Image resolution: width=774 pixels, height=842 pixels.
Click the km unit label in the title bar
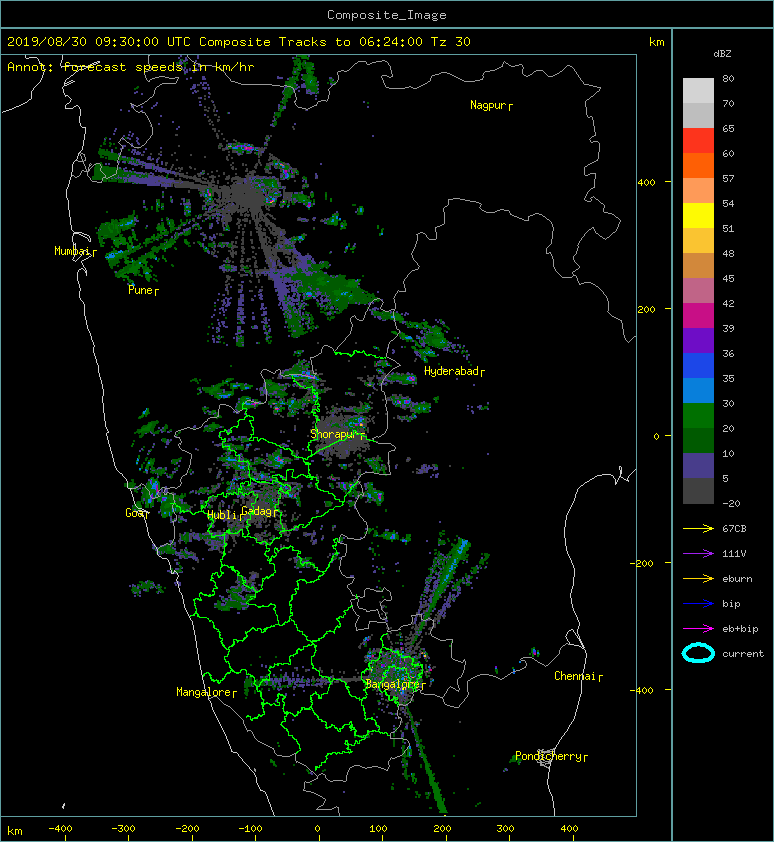[656, 42]
